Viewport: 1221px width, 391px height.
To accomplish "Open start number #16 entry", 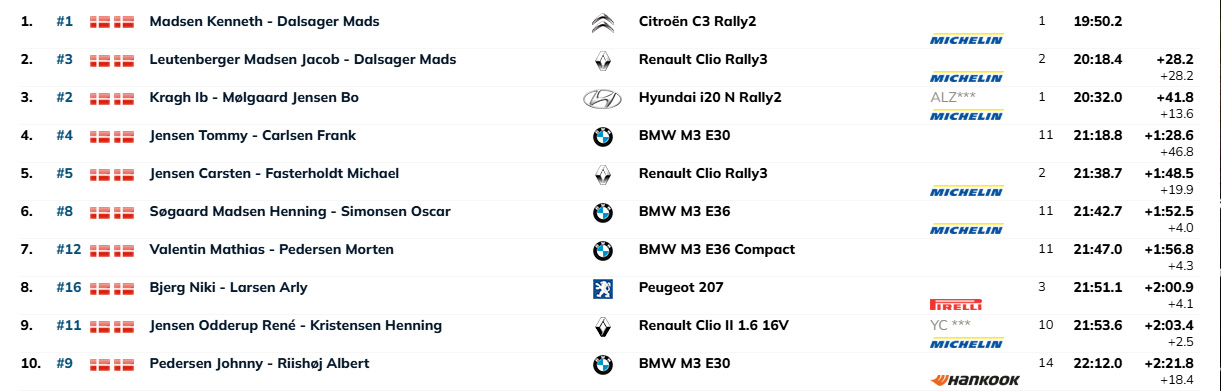I will click(69, 288).
